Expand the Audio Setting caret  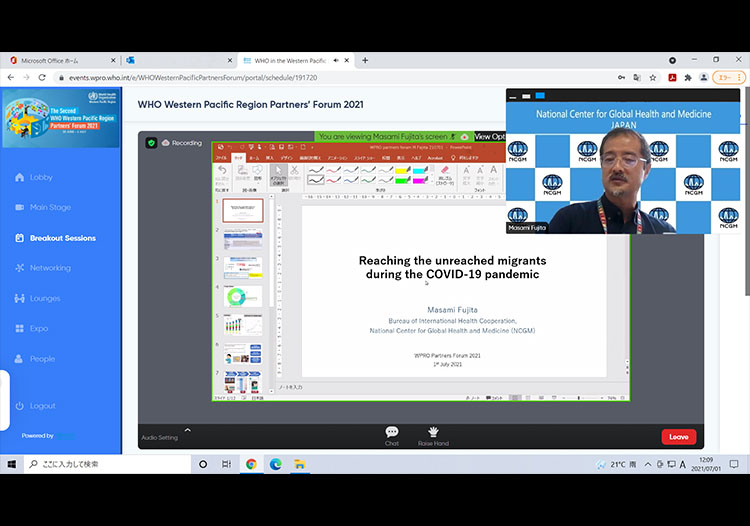click(x=187, y=429)
